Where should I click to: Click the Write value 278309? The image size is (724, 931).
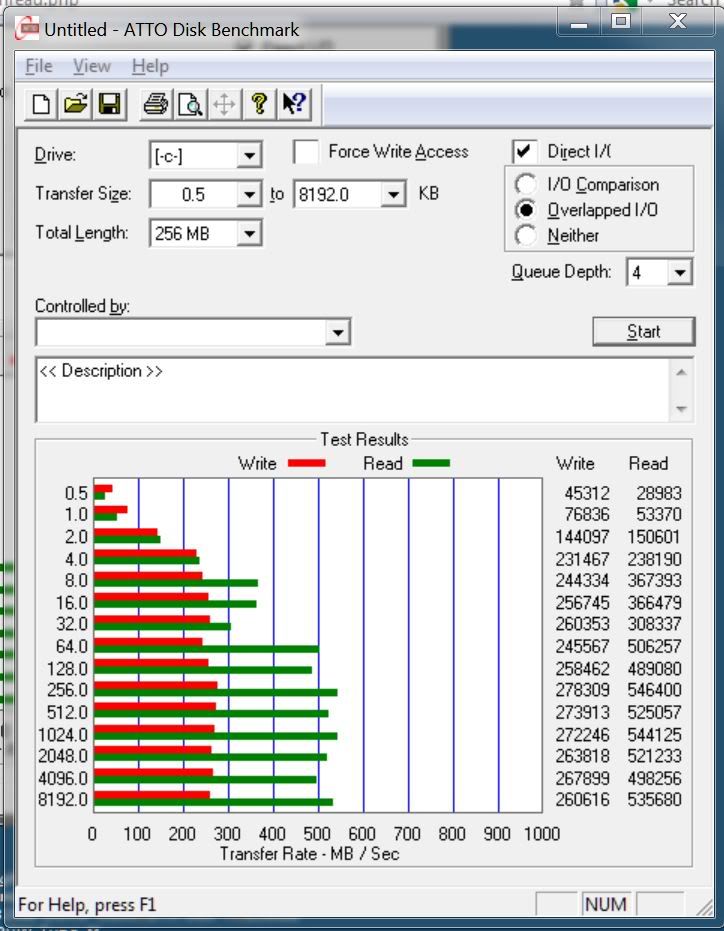pos(583,690)
